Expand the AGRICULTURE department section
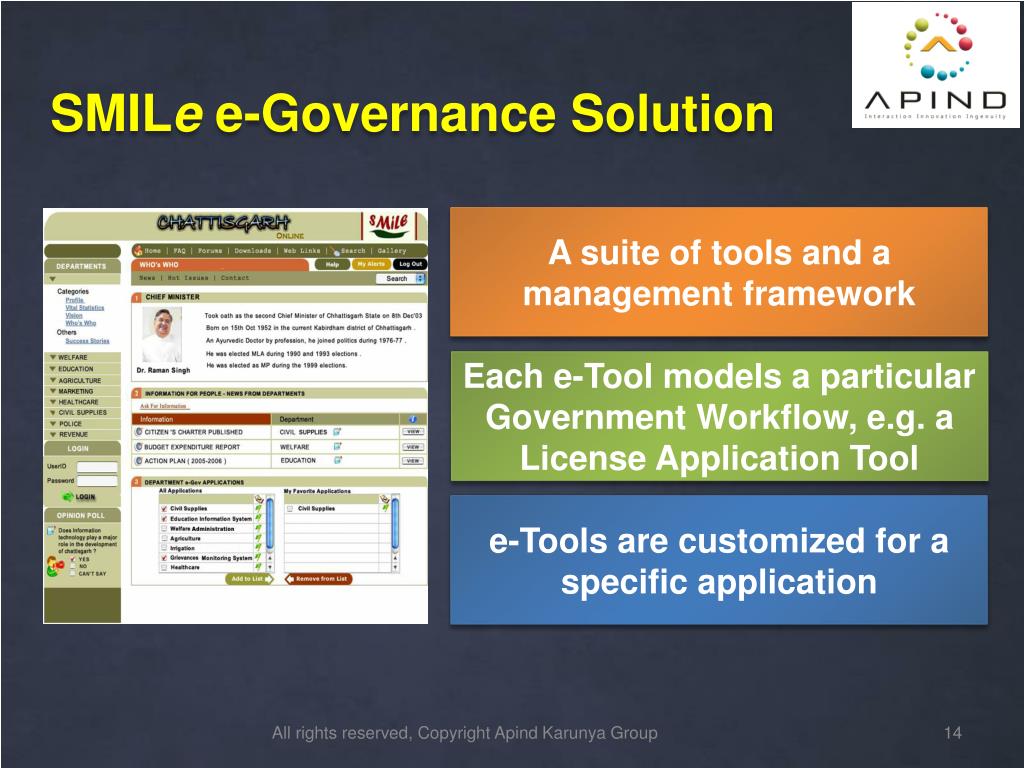This screenshot has height=768, width=1024. pyautogui.click(x=83, y=380)
